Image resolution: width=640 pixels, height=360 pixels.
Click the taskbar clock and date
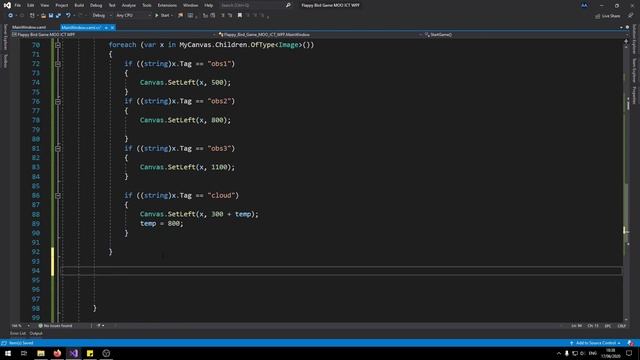(611, 353)
